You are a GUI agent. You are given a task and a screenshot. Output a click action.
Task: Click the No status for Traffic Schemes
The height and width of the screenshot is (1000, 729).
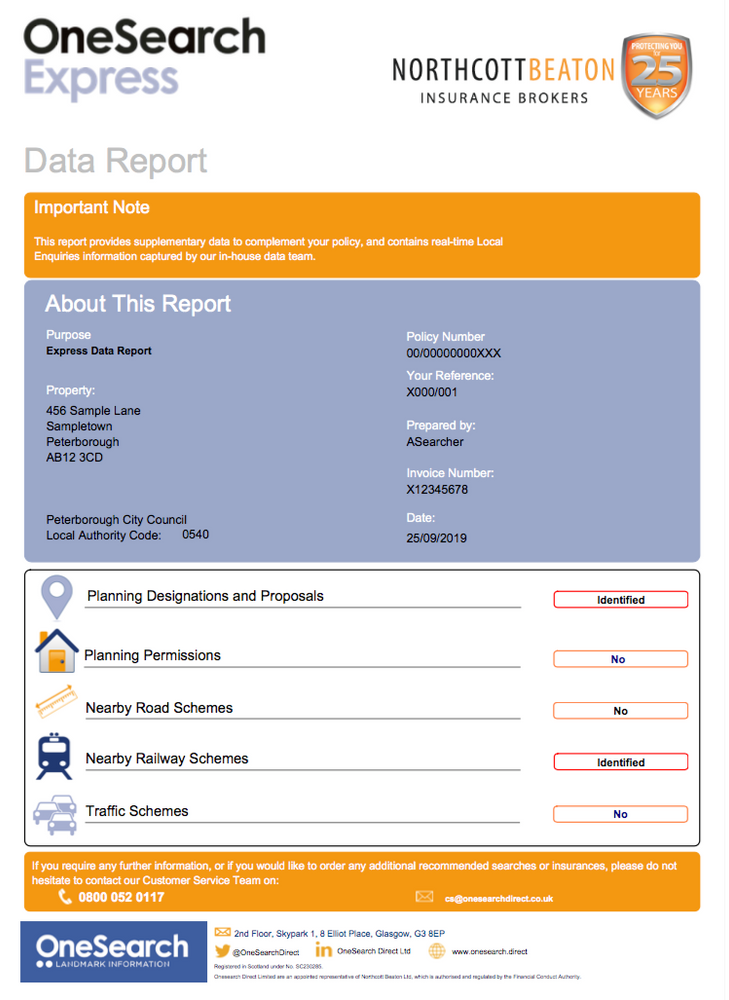point(621,814)
